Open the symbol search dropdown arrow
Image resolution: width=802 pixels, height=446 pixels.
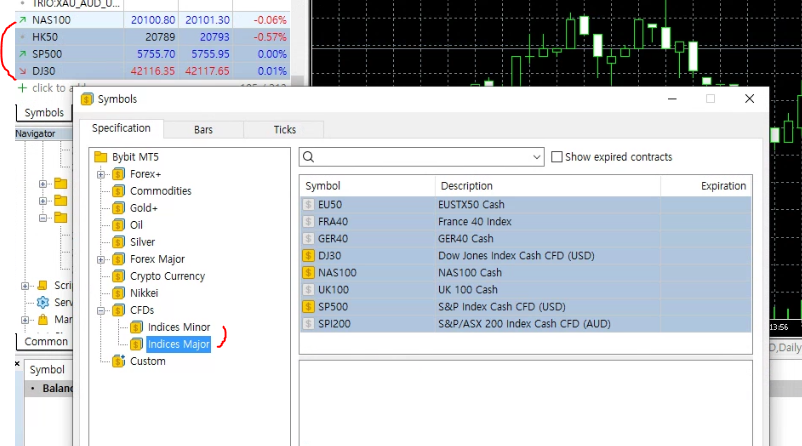click(x=537, y=157)
